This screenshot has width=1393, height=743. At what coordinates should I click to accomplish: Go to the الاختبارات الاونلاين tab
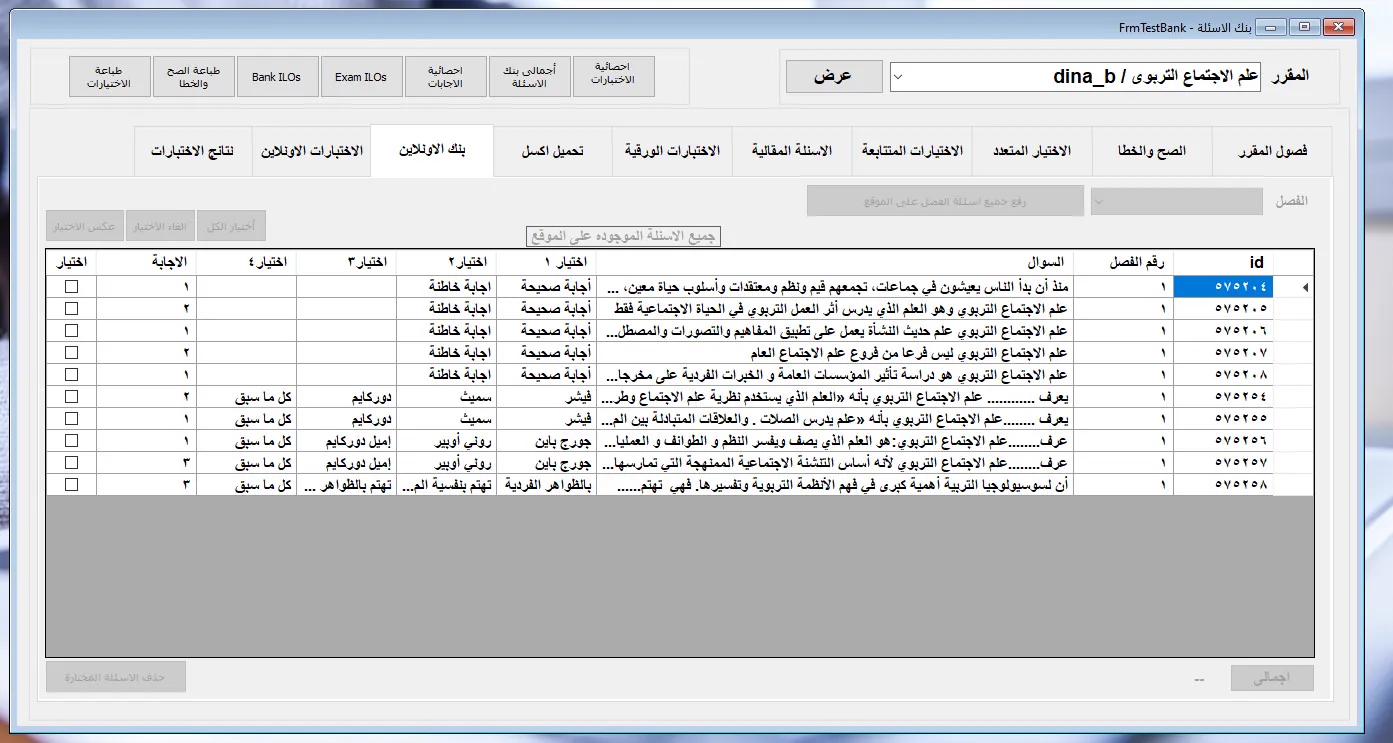tap(311, 152)
